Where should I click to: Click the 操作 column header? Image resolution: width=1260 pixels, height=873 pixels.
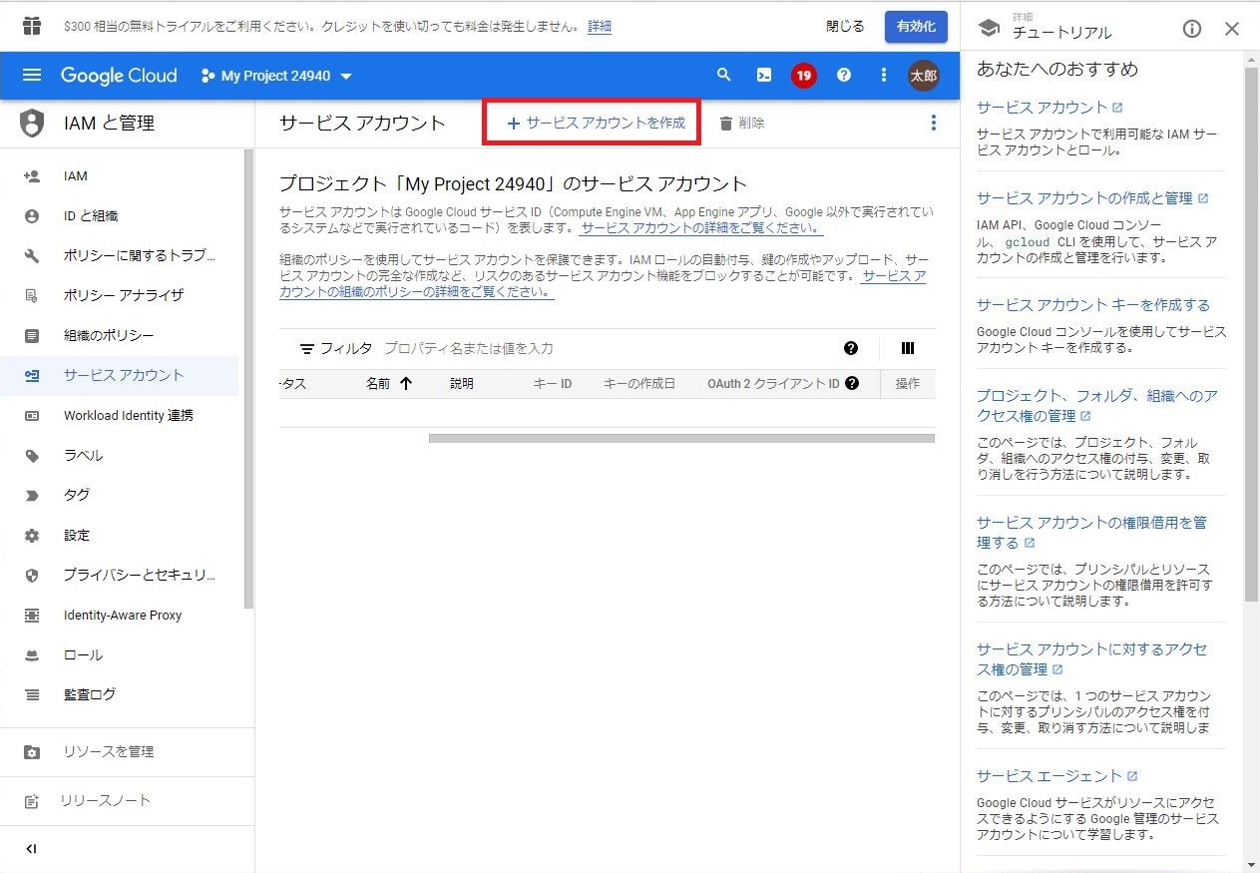point(908,383)
